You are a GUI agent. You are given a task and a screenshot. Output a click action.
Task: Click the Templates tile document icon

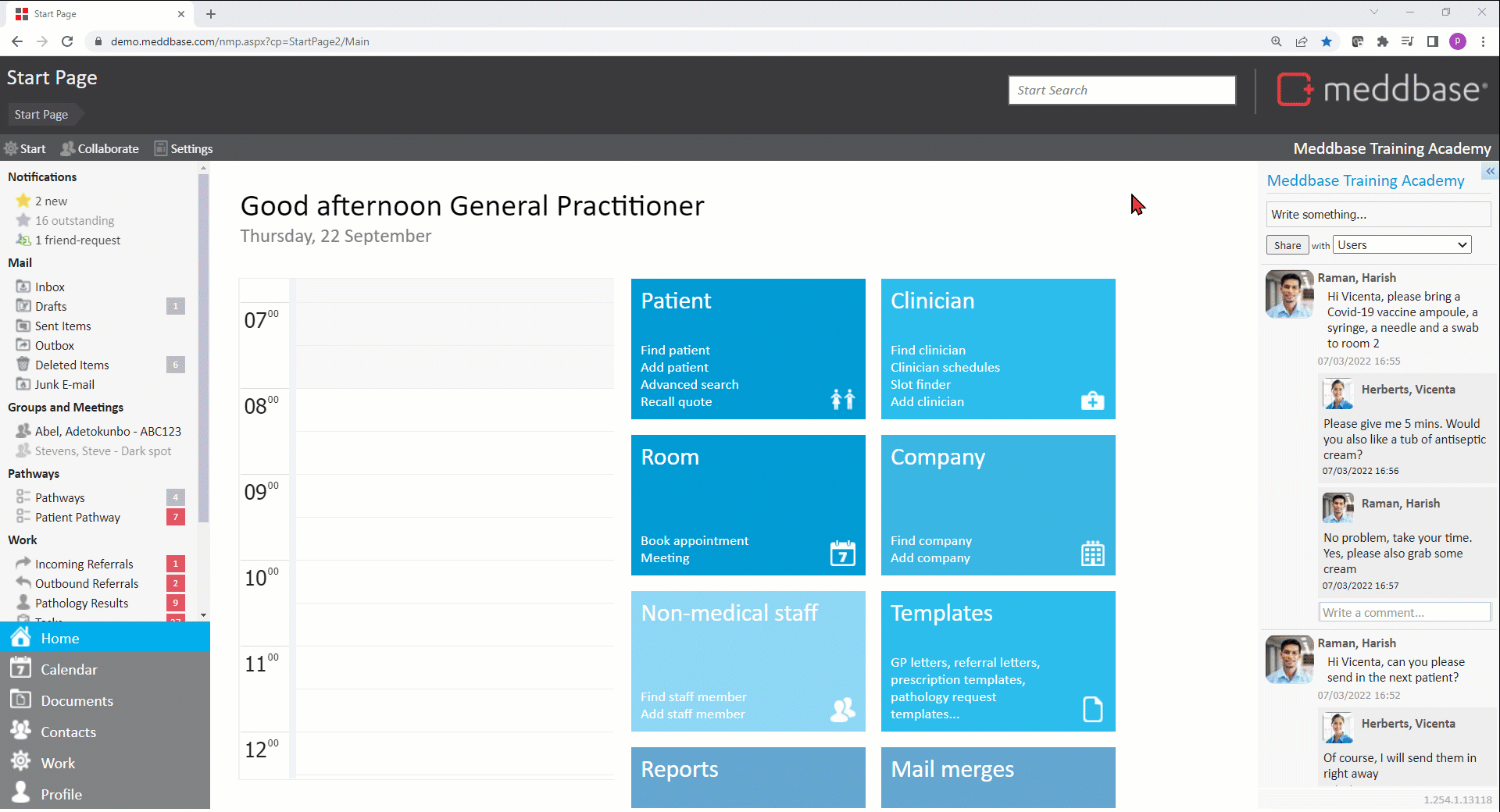1092,709
